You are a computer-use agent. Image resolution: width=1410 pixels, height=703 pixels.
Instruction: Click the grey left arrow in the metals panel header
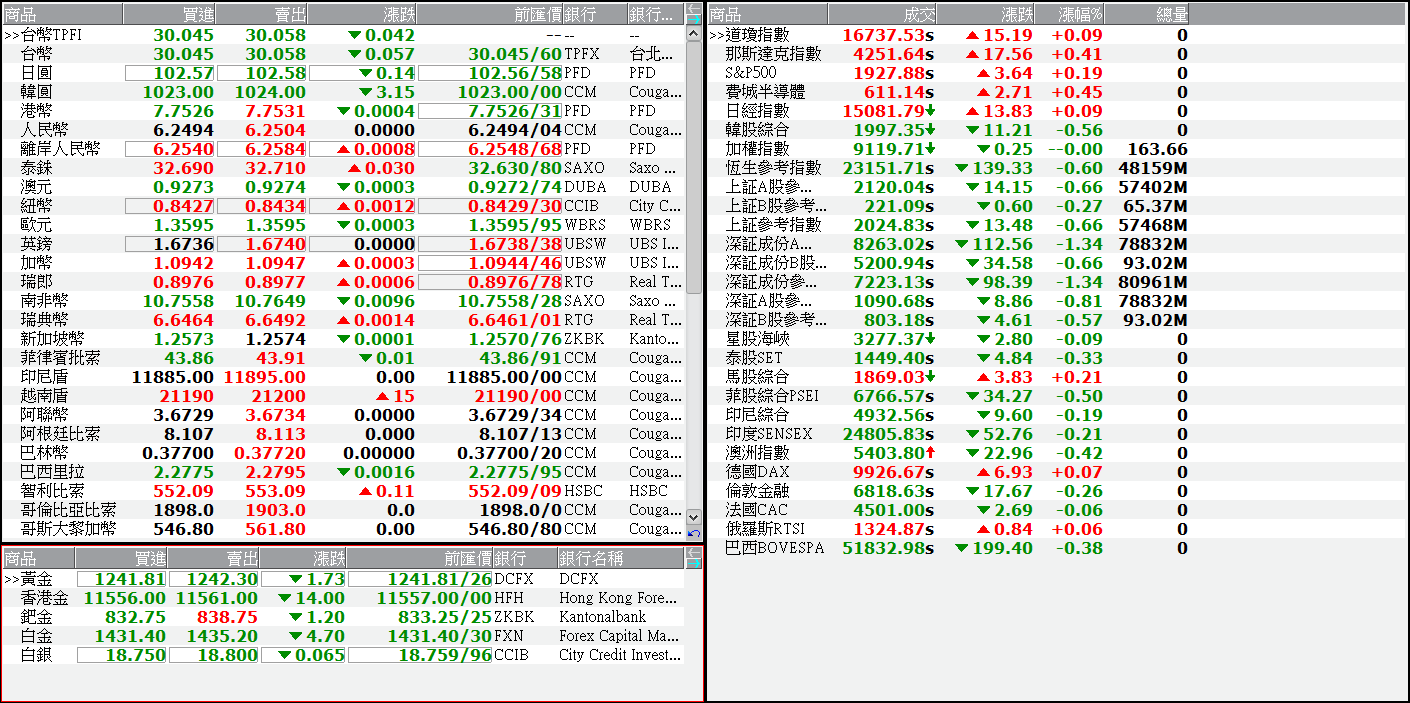click(x=694, y=553)
